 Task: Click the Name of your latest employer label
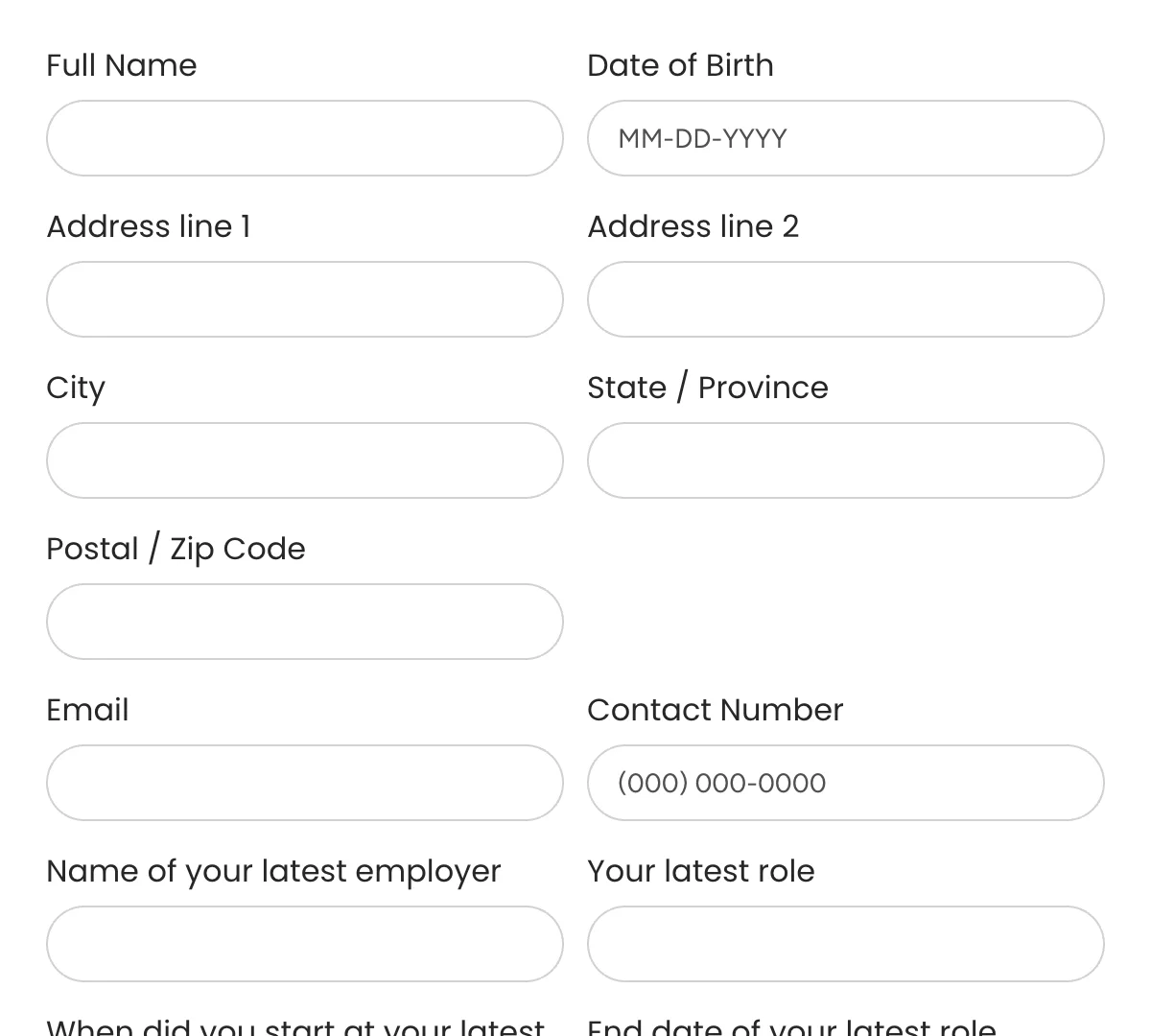(273, 871)
